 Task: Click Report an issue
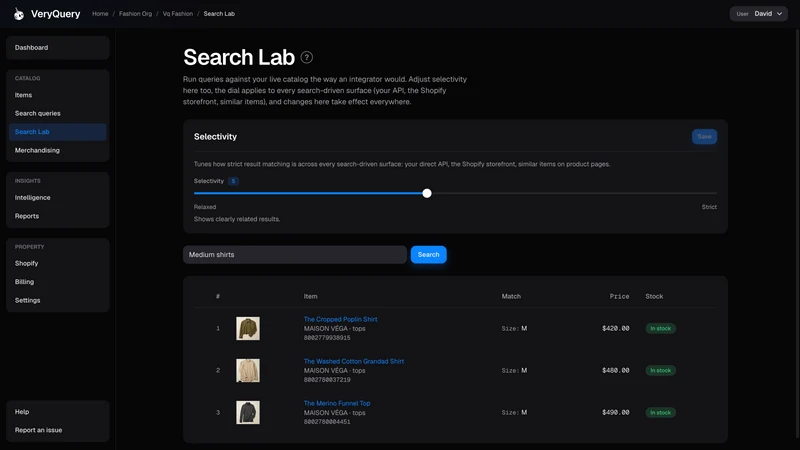point(58,430)
